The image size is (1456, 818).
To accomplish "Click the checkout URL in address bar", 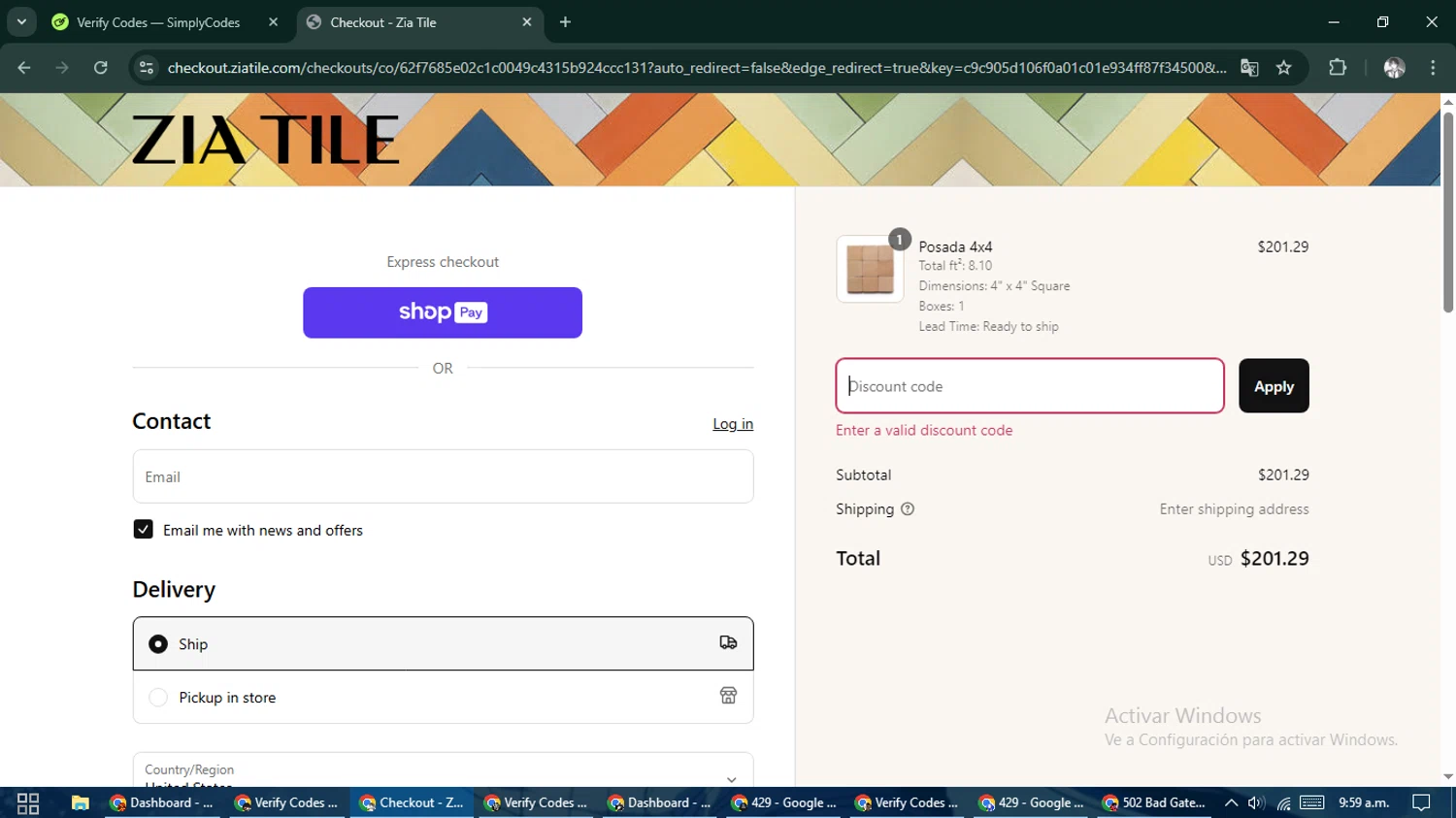I will 696,68.
